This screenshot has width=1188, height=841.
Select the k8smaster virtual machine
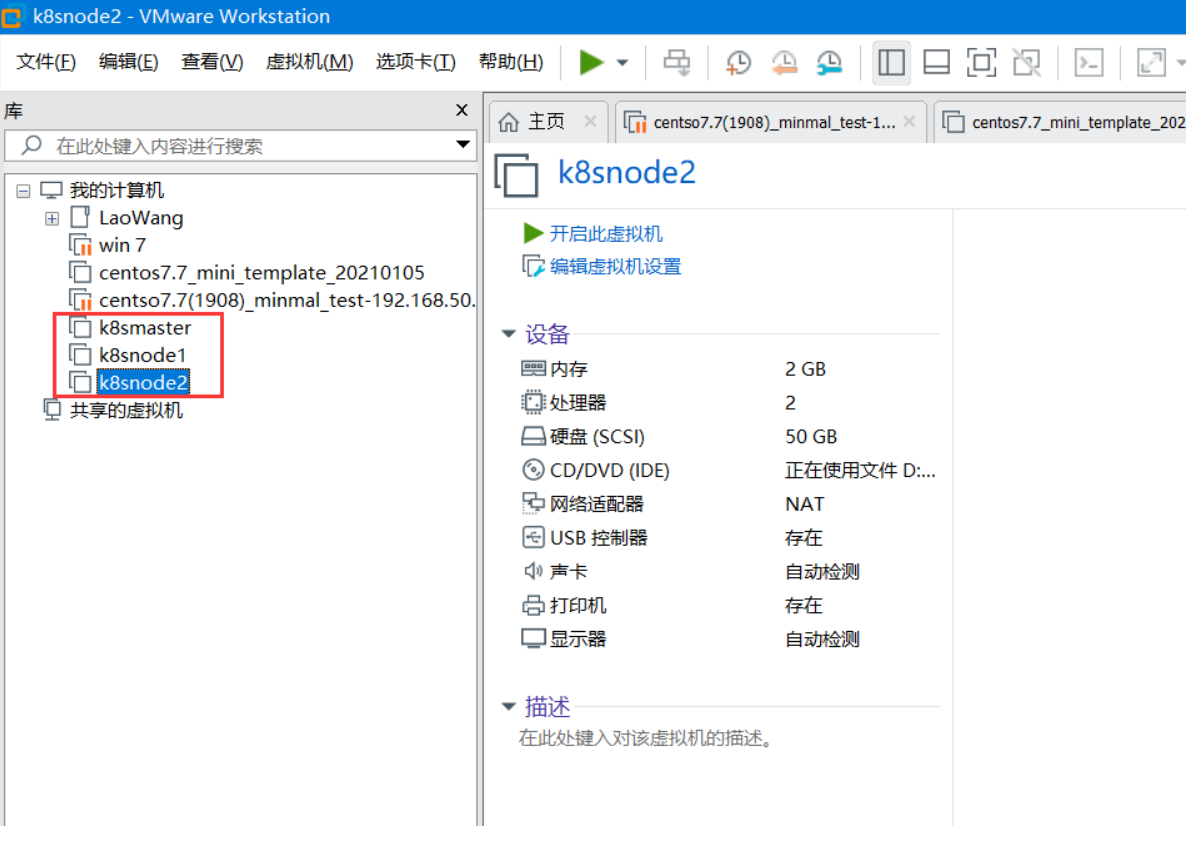tap(145, 328)
